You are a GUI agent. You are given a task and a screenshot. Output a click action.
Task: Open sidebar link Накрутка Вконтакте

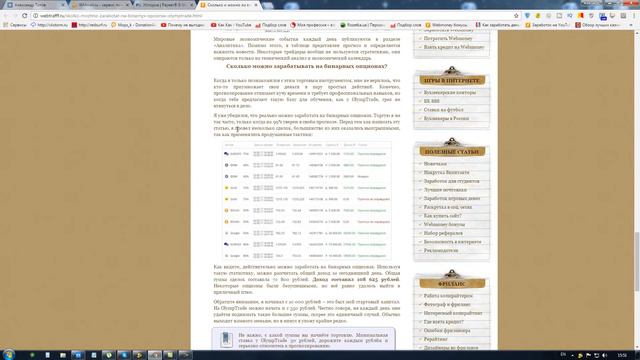446,172
